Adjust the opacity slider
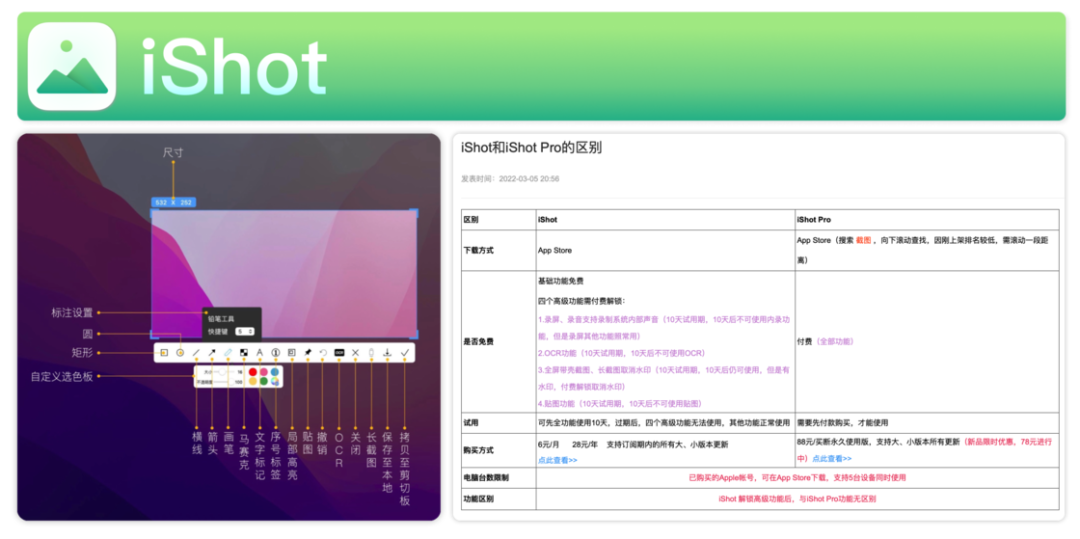The image size is (1080, 539). tap(223, 381)
